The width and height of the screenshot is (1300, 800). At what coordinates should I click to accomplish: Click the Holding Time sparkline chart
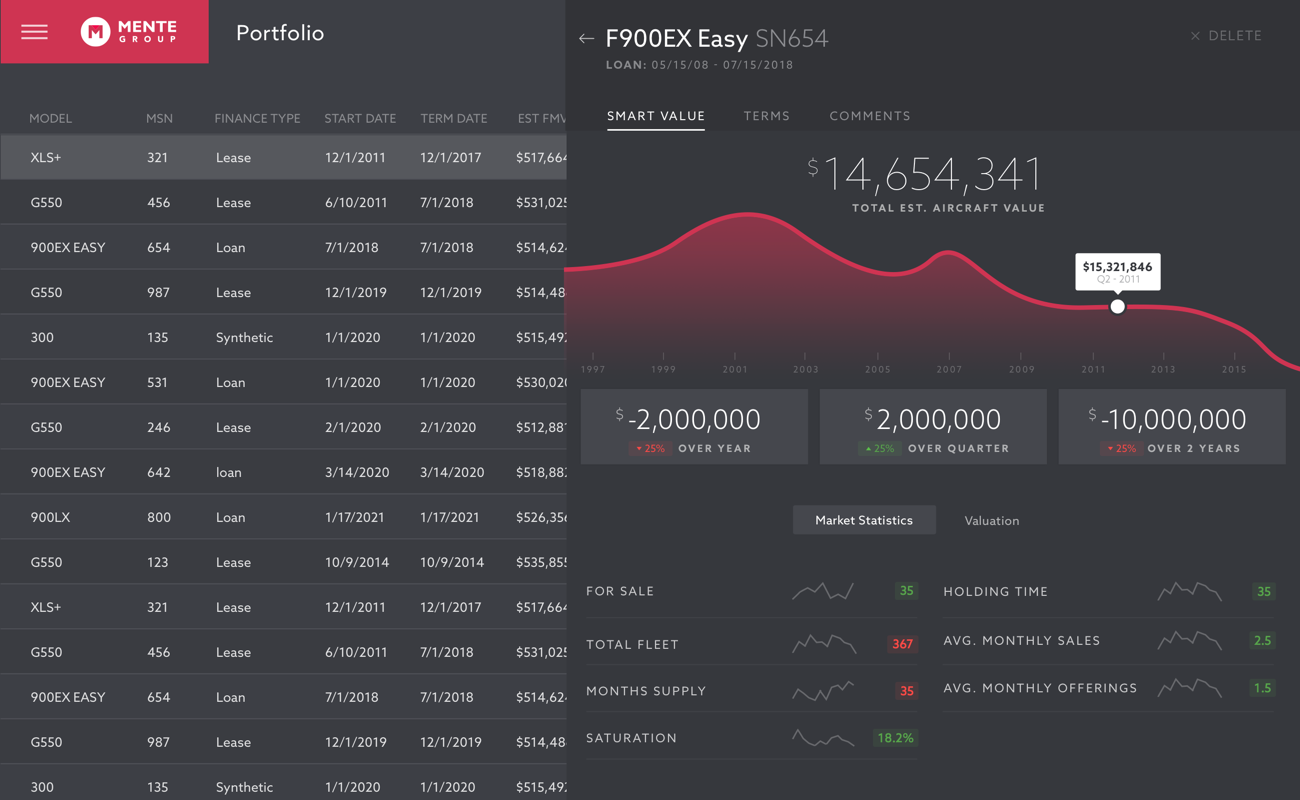click(x=1189, y=592)
